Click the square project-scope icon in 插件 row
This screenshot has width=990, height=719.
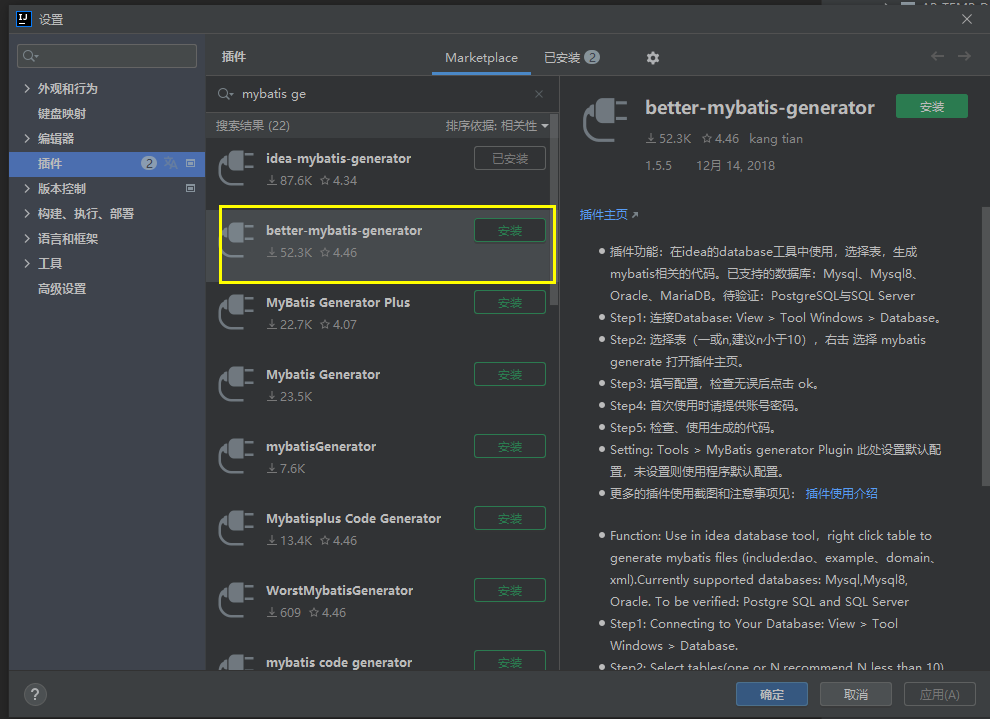tap(191, 163)
